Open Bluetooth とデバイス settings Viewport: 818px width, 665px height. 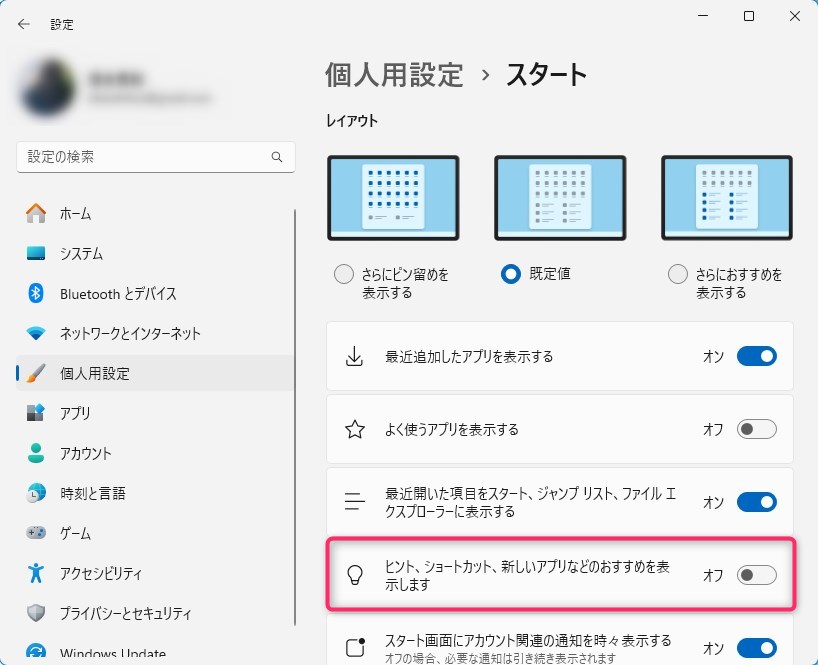[117, 293]
